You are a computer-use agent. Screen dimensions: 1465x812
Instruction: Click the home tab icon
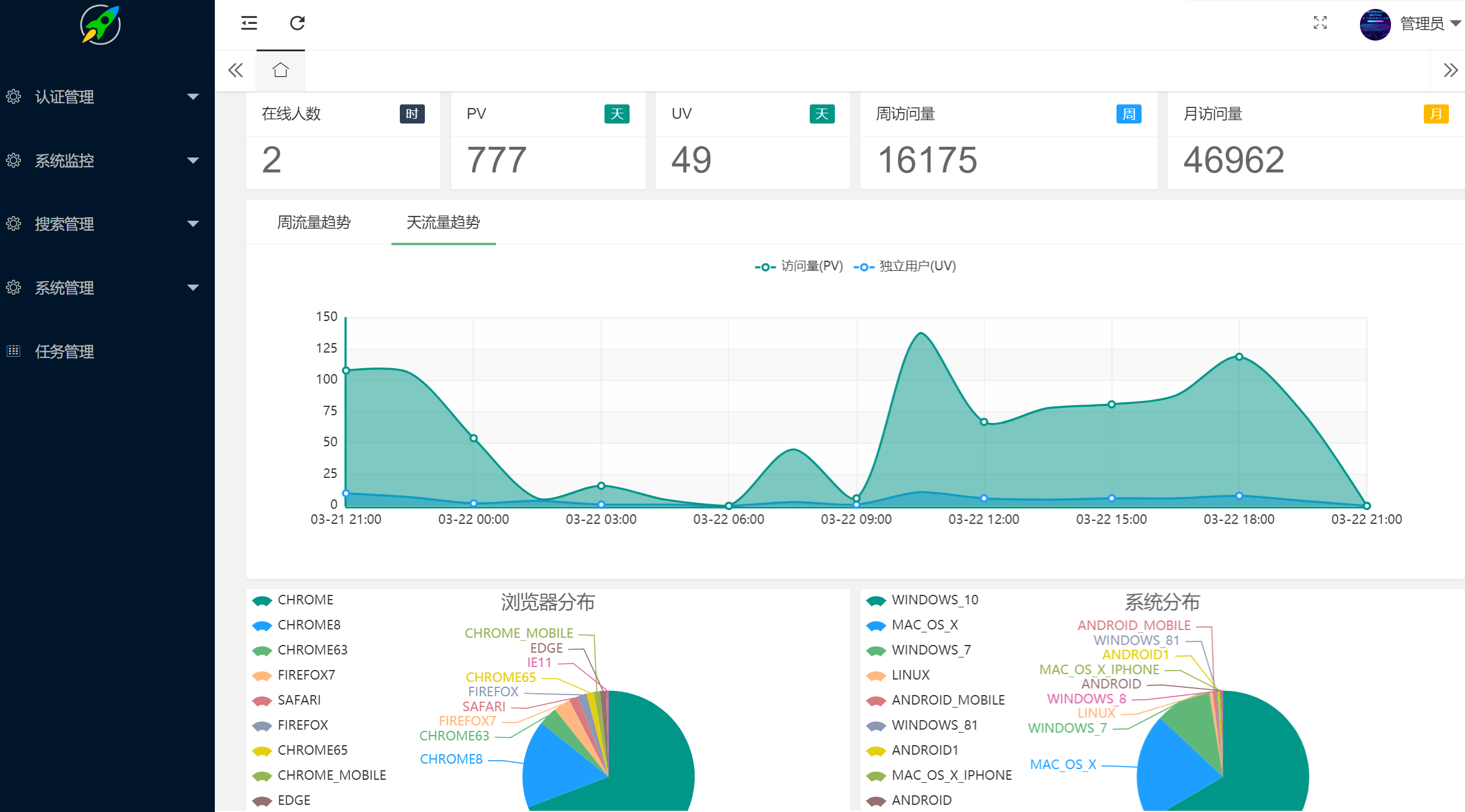(280, 70)
